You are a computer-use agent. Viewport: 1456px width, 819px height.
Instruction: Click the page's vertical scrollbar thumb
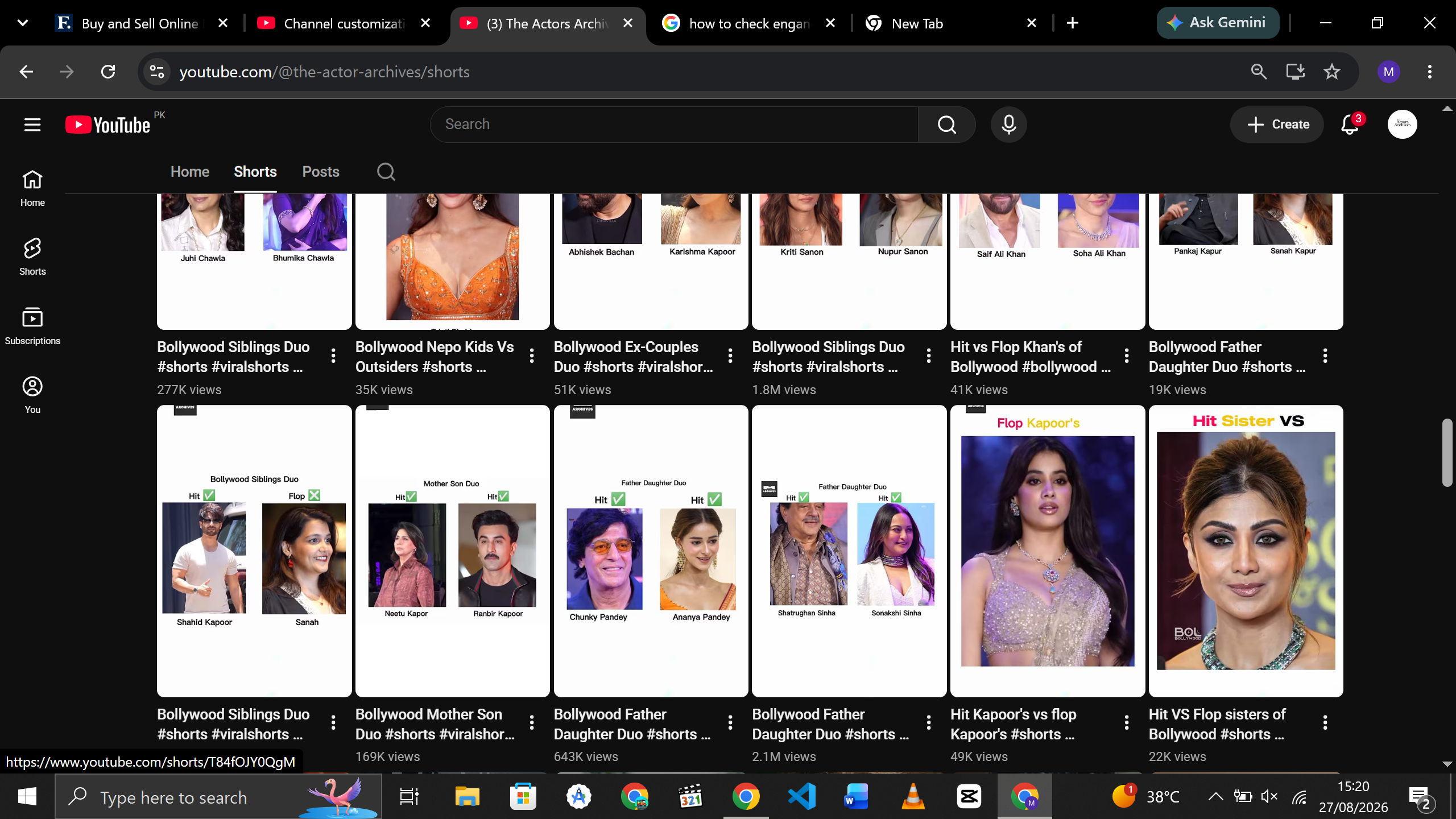pos(1447,452)
